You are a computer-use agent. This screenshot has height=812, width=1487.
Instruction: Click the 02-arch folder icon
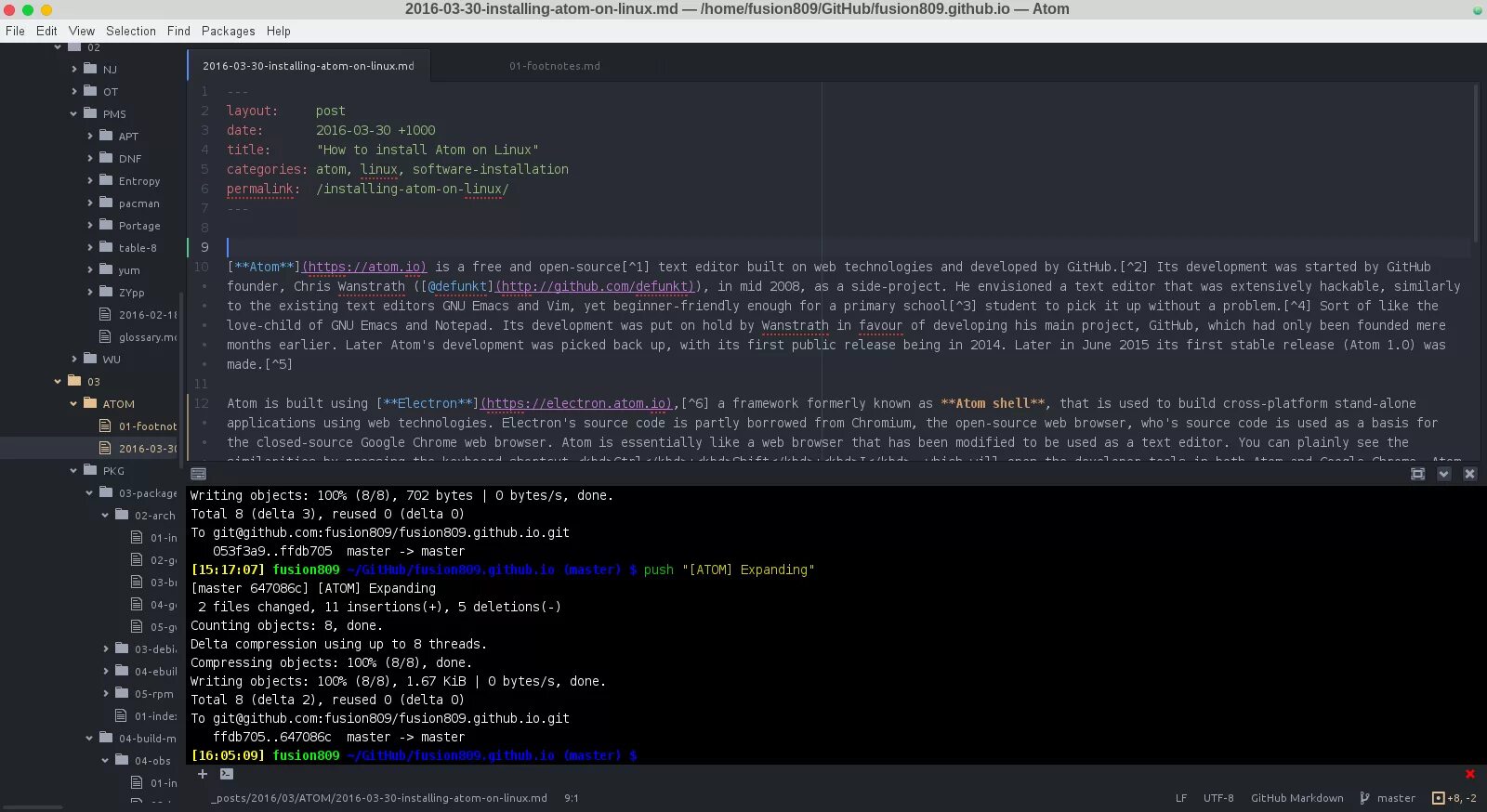coord(122,515)
